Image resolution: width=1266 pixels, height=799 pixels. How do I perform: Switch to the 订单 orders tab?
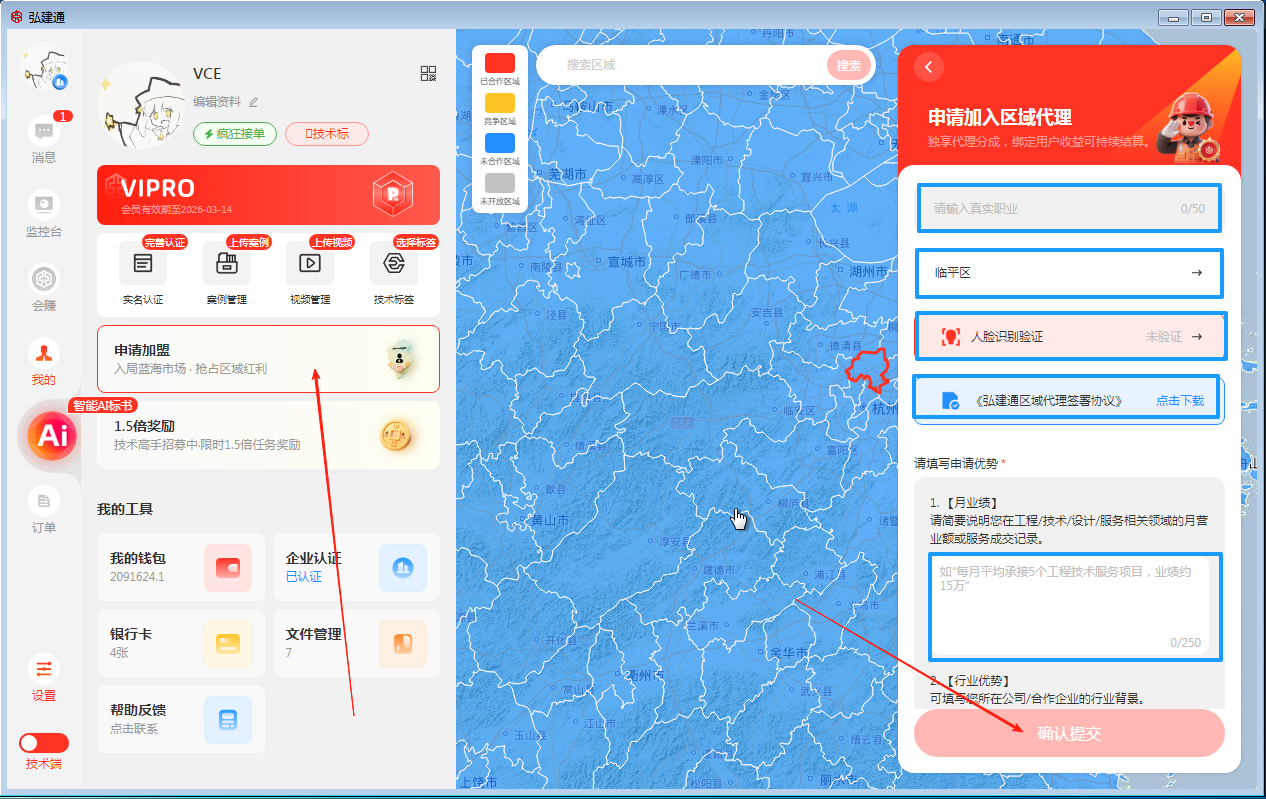click(x=43, y=502)
